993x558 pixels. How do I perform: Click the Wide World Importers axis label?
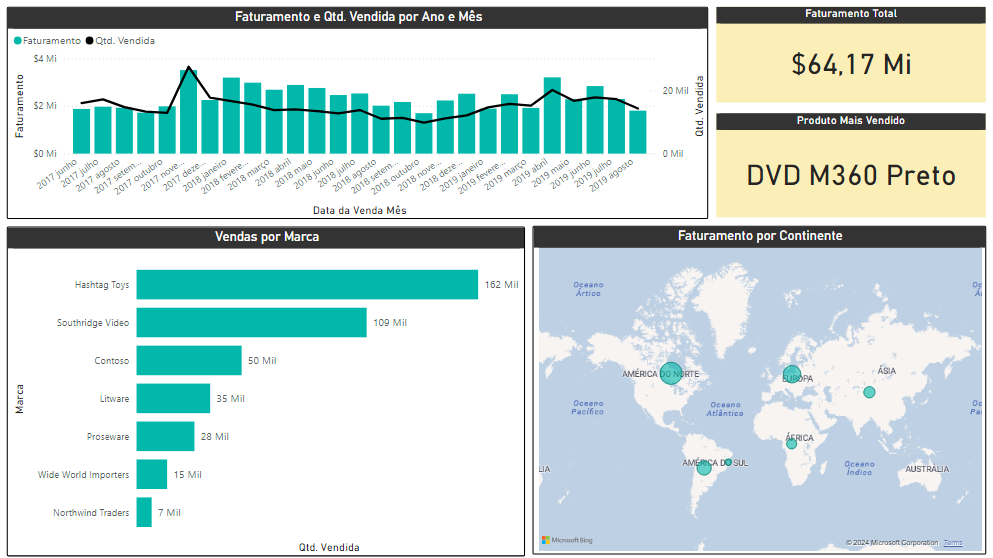click(x=84, y=475)
